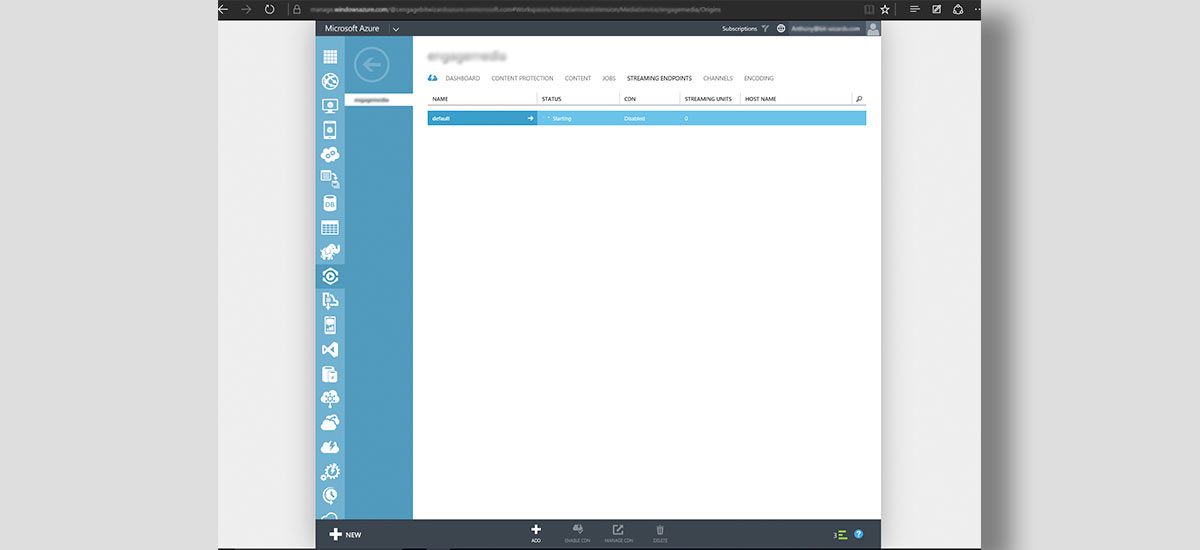Click the ENABLE CDN button

(577, 534)
